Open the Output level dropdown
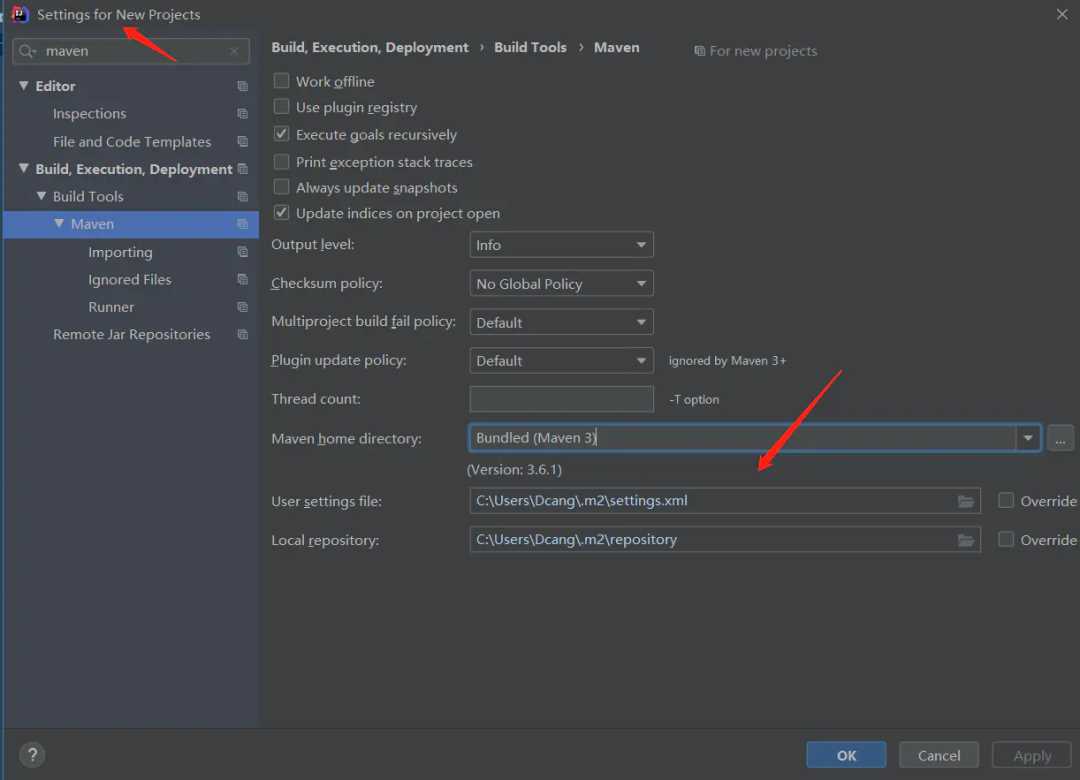The width and height of the screenshot is (1080, 780). pos(561,245)
